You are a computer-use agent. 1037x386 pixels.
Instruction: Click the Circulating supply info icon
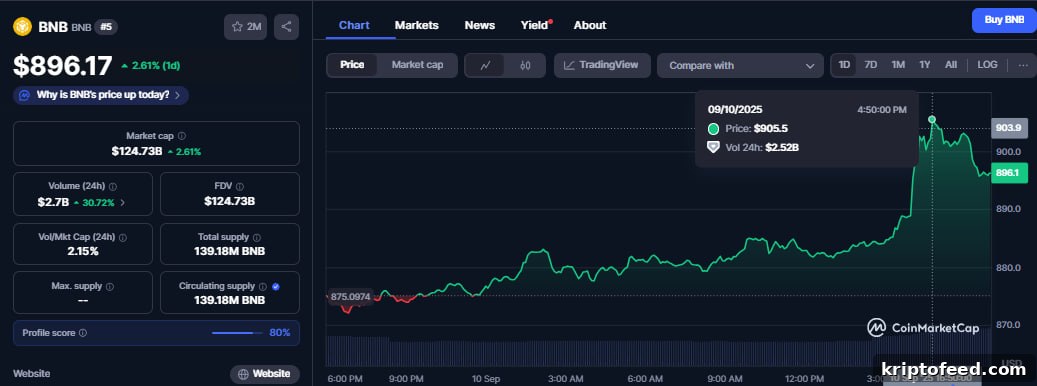263,287
